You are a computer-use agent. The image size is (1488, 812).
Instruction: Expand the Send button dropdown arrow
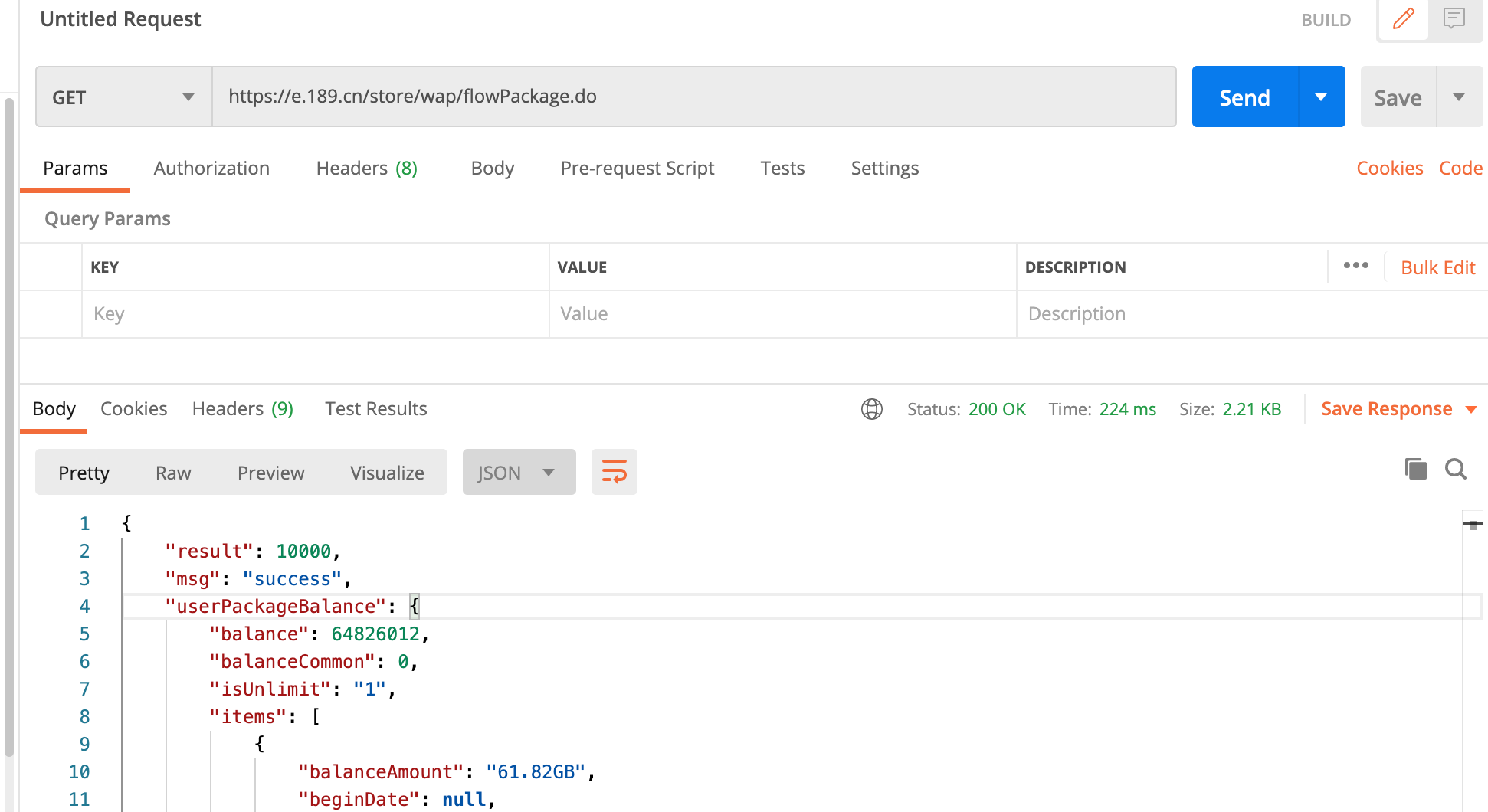[x=1321, y=97]
